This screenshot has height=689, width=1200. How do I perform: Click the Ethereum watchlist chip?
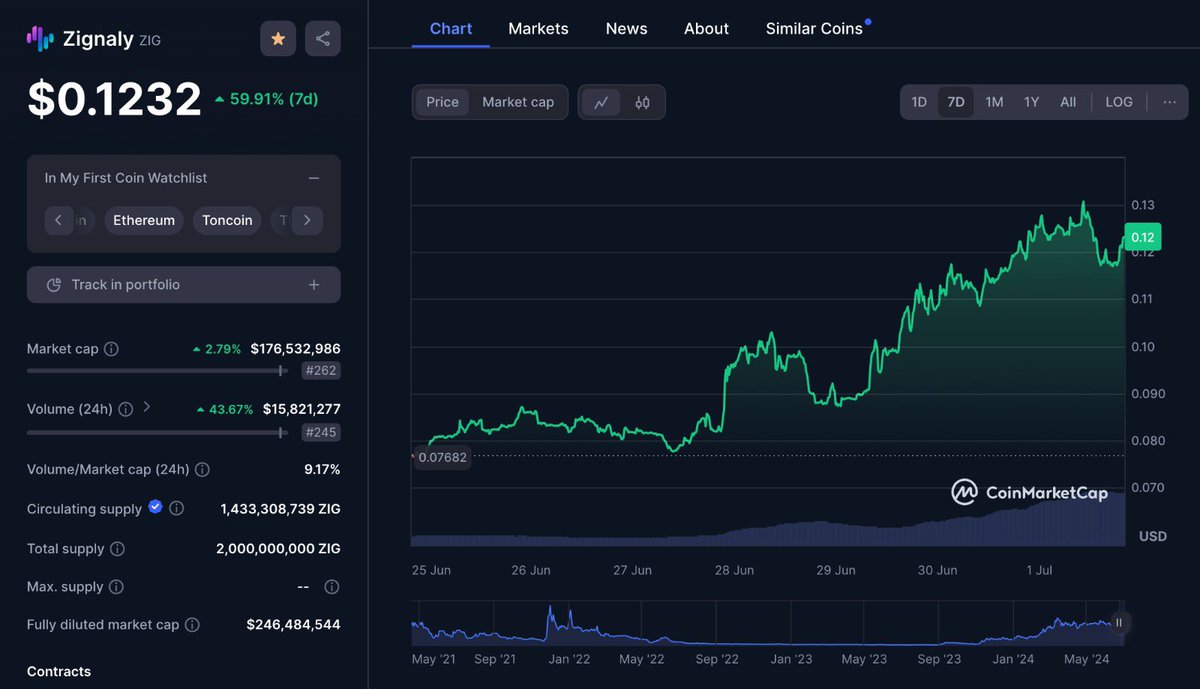coord(144,220)
